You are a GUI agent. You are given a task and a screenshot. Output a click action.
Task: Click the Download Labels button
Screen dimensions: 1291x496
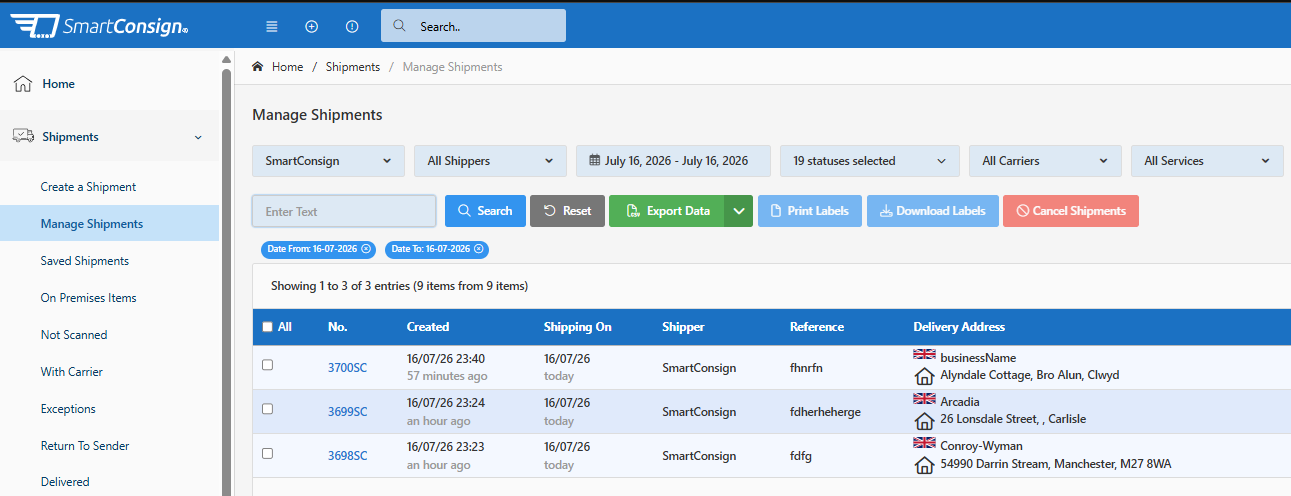(932, 211)
